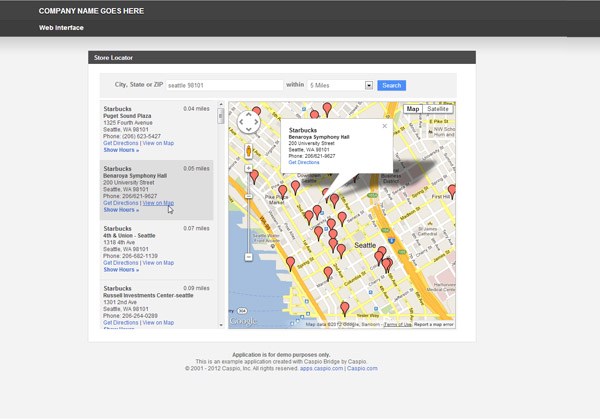Click the Search button

(x=392, y=86)
